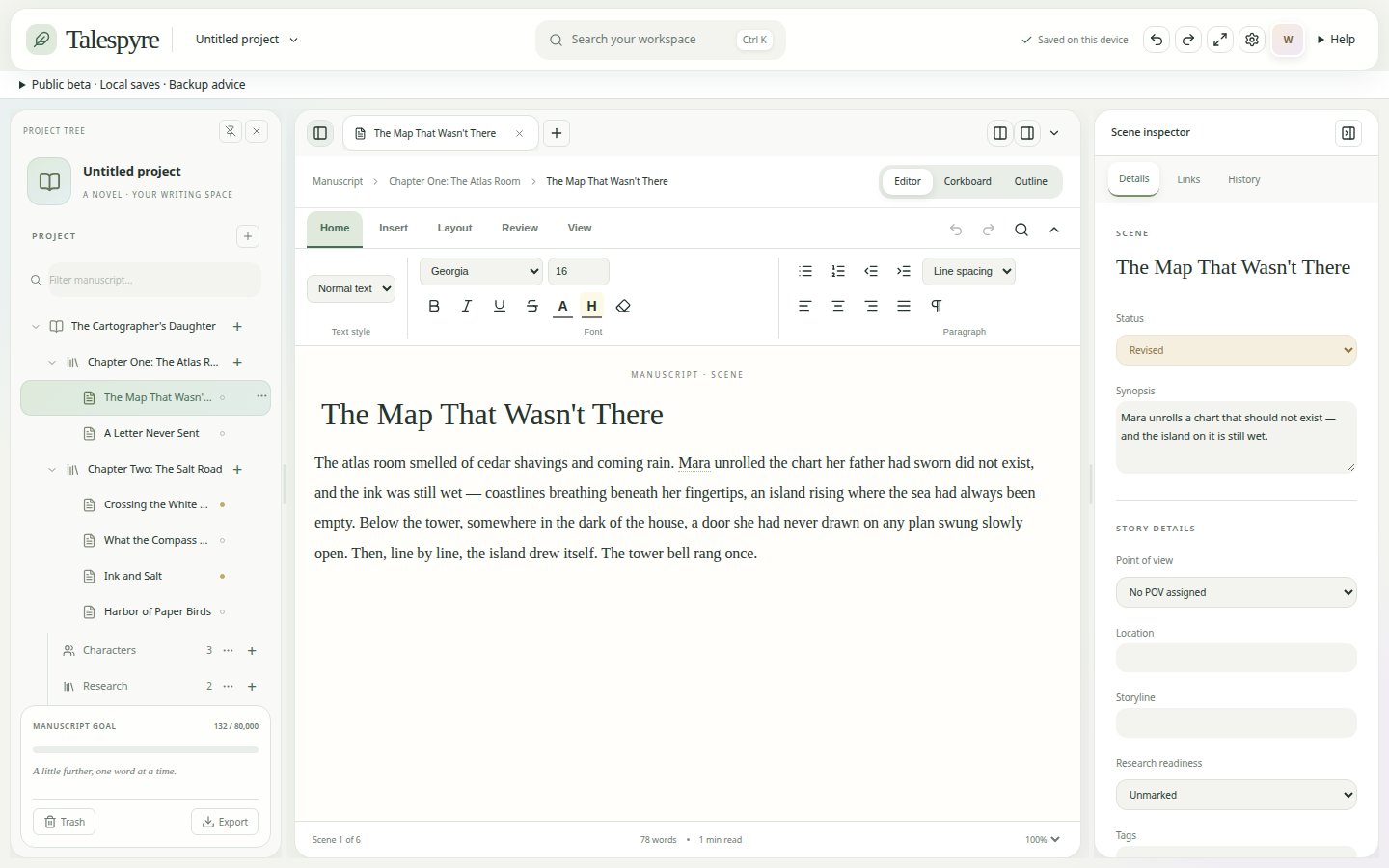Toggle status dot for Ink and Salt
1389x868 pixels.
223,576
